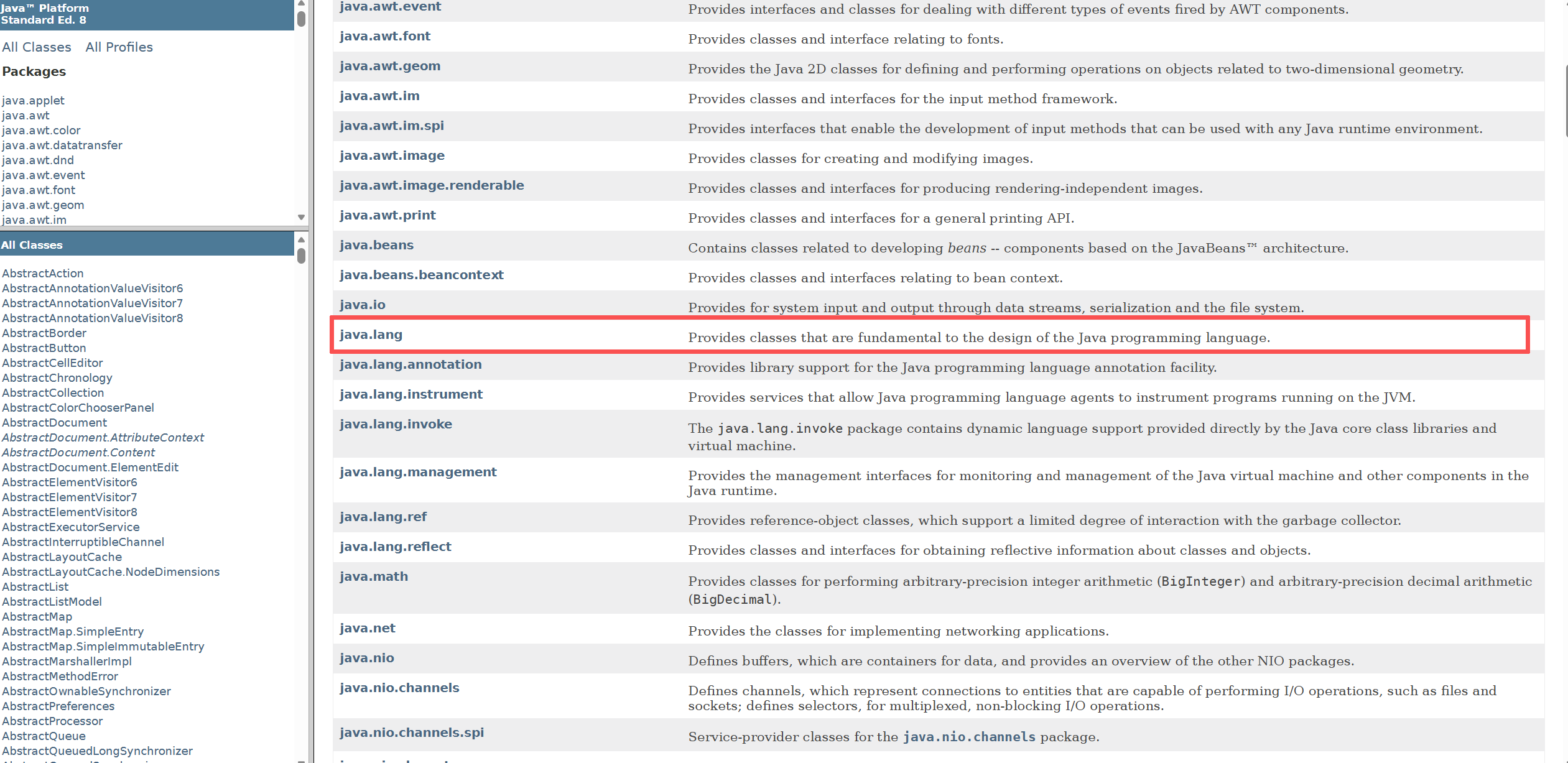This screenshot has width=1568, height=763.
Task: Open the All Classes link
Action: [x=37, y=47]
